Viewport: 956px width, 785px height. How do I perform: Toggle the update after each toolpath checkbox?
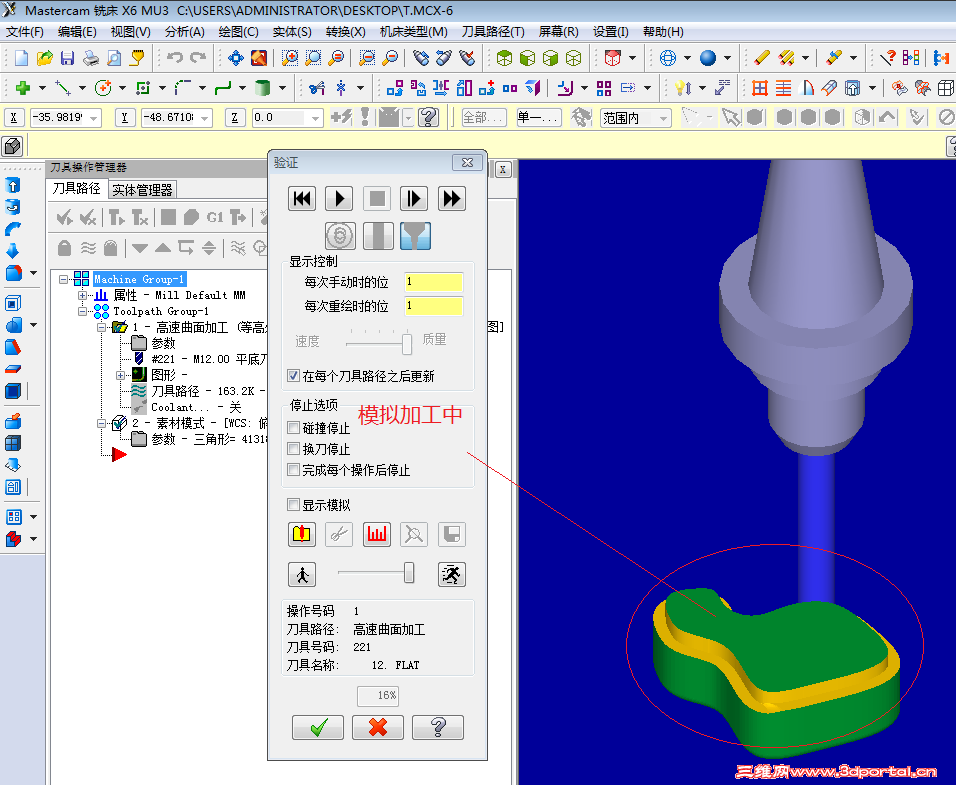294,376
